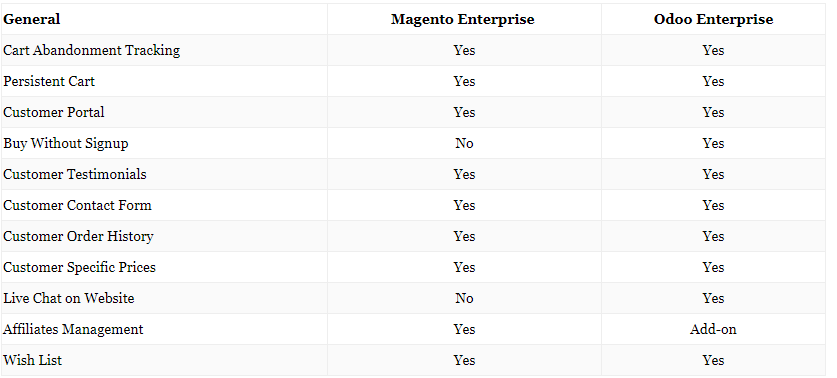Click Magento's No for Live Chat

(464, 298)
